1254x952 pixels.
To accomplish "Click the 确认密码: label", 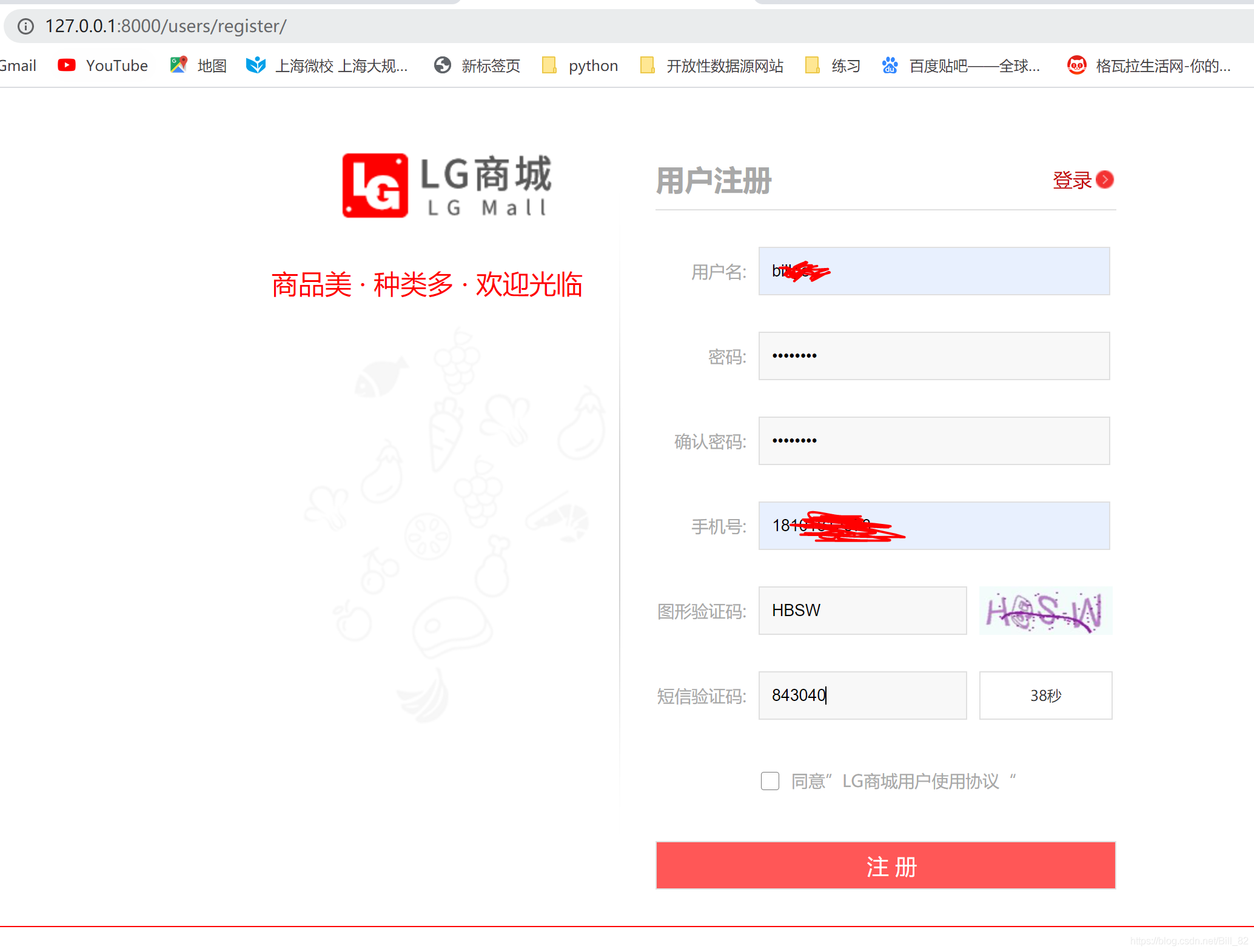I will tap(711, 441).
